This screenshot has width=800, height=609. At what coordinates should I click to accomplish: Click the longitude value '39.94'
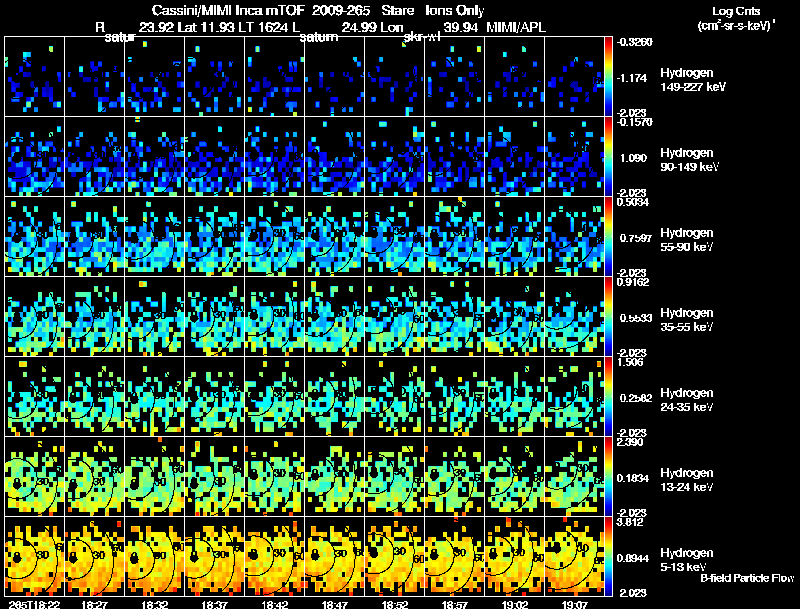[x=461, y=27]
